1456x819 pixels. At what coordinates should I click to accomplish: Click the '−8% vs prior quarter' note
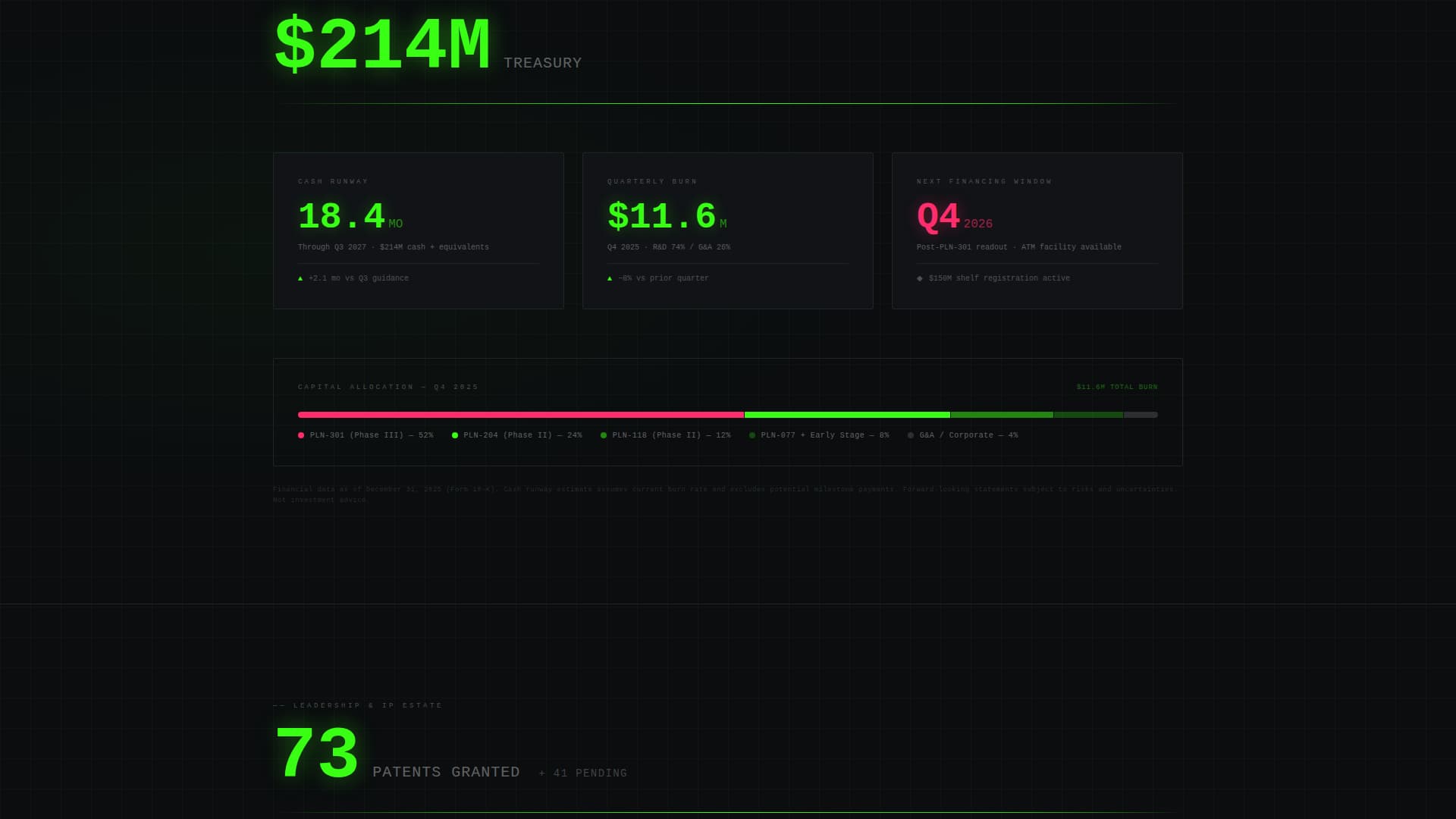point(664,278)
